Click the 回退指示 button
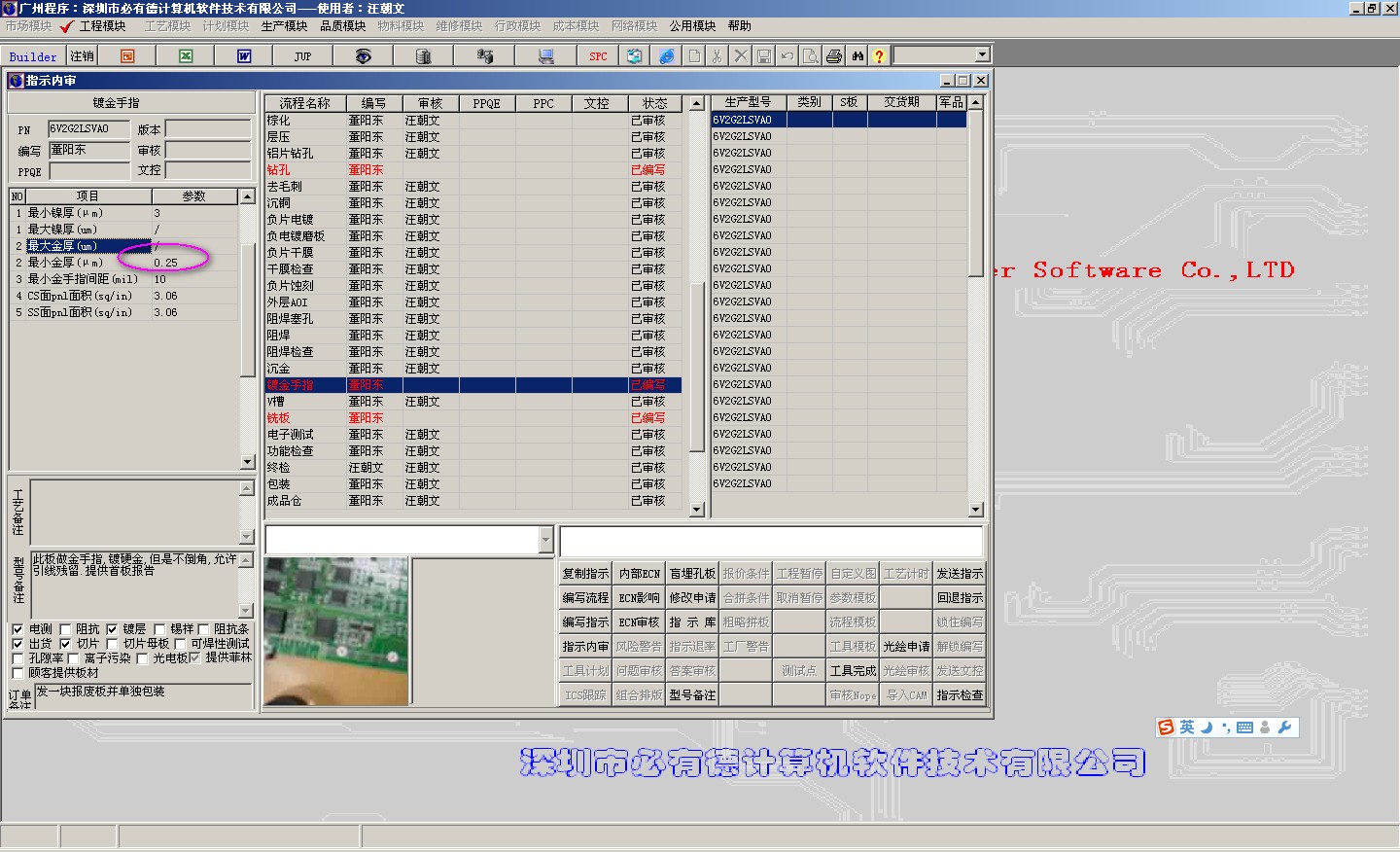Viewport: 1400px width, 852px height. click(960, 598)
